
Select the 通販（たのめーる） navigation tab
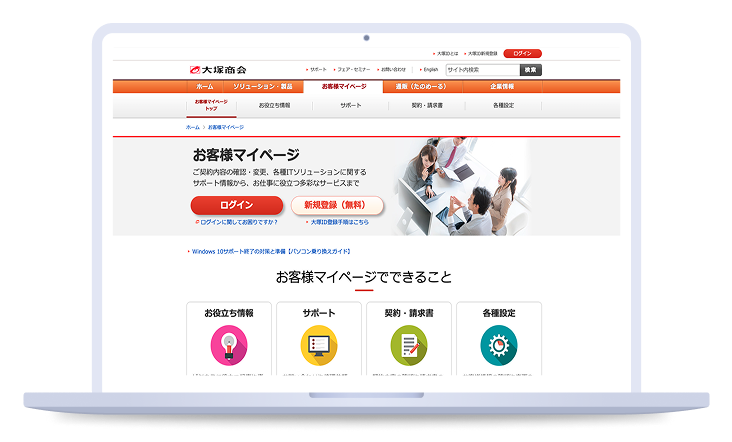coord(422,87)
